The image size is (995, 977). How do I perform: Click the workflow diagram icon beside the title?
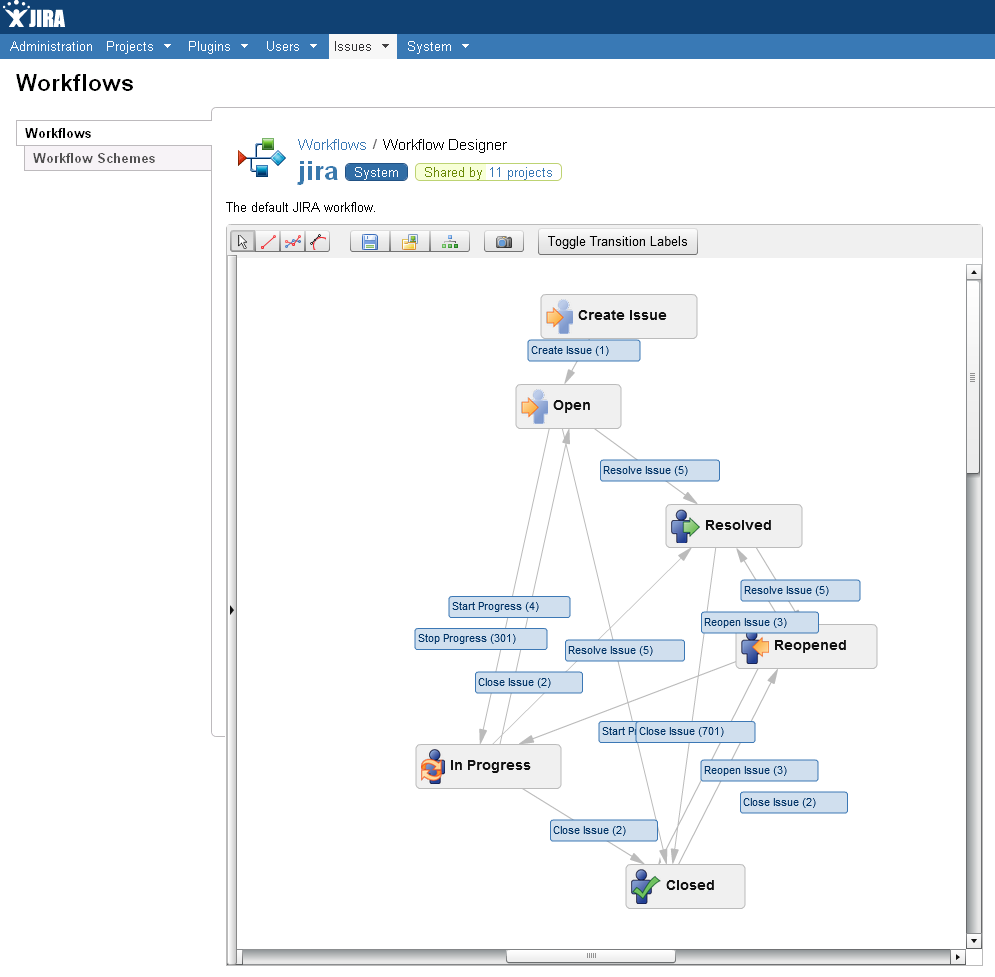261,158
